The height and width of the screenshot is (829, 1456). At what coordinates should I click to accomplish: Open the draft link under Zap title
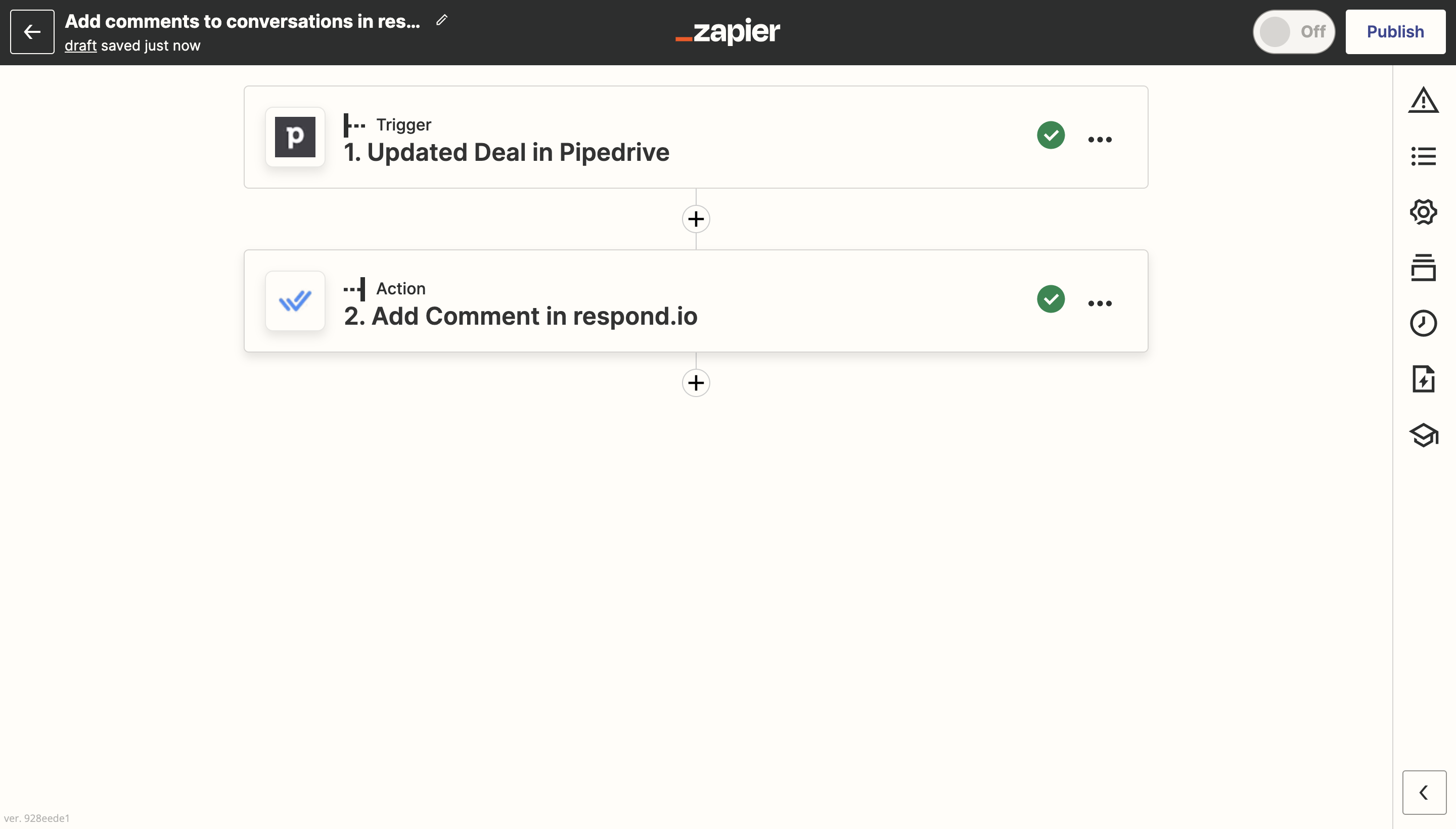80,46
